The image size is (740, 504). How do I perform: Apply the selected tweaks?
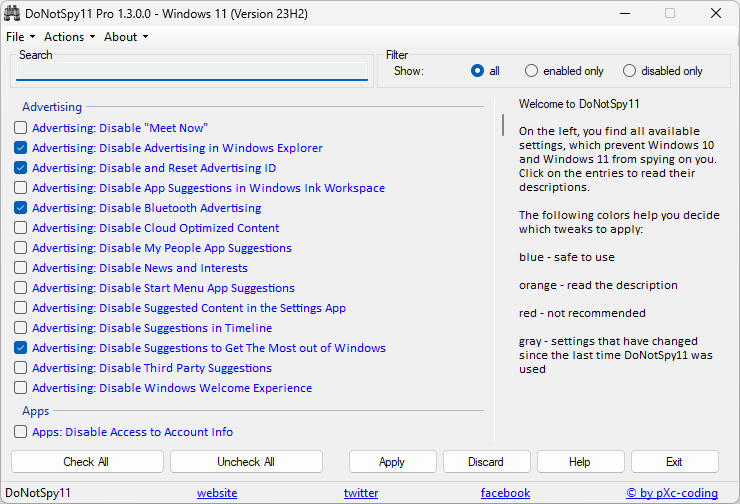click(393, 462)
